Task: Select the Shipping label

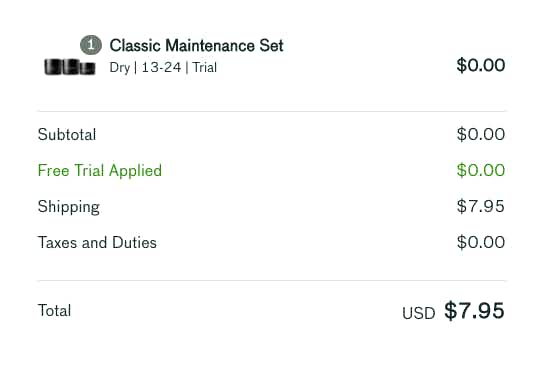Action: coord(69,207)
